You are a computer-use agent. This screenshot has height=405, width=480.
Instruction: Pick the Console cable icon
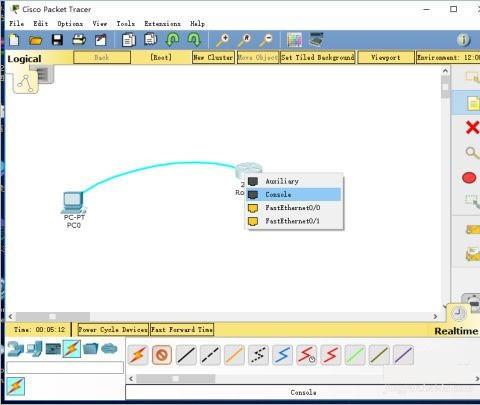[x=162, y=355]
